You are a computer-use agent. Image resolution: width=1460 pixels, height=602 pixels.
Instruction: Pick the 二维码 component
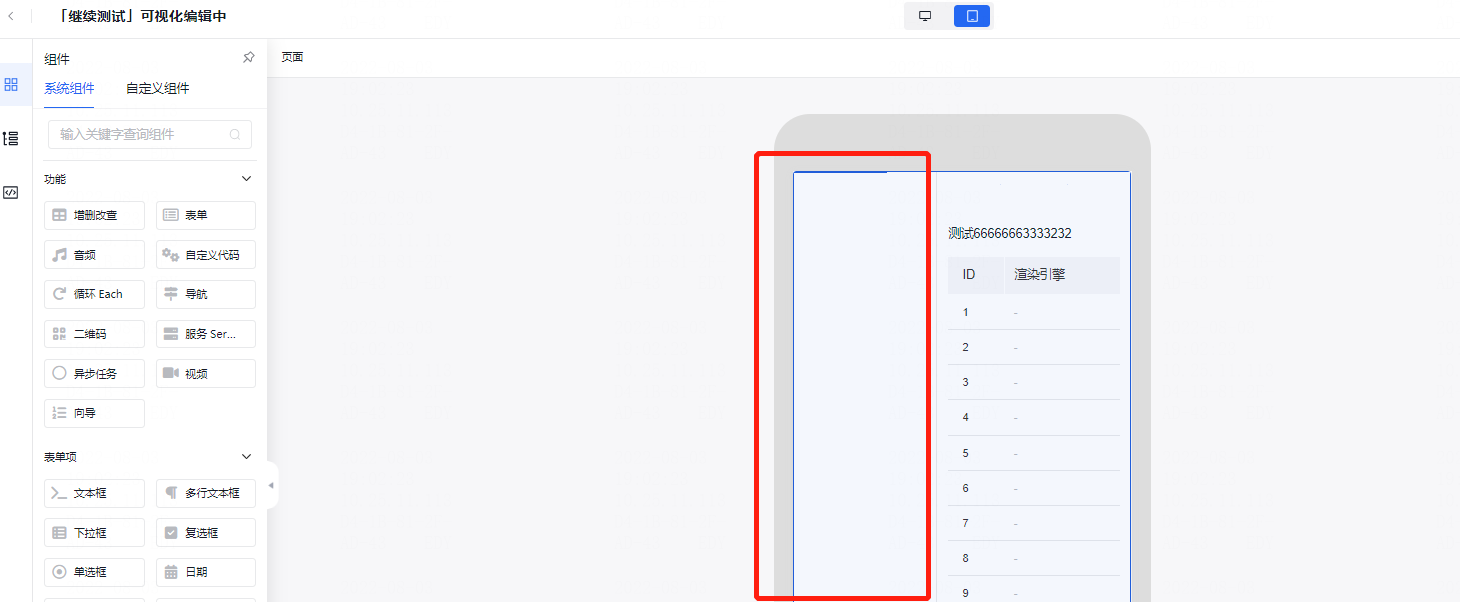(95, 334)
